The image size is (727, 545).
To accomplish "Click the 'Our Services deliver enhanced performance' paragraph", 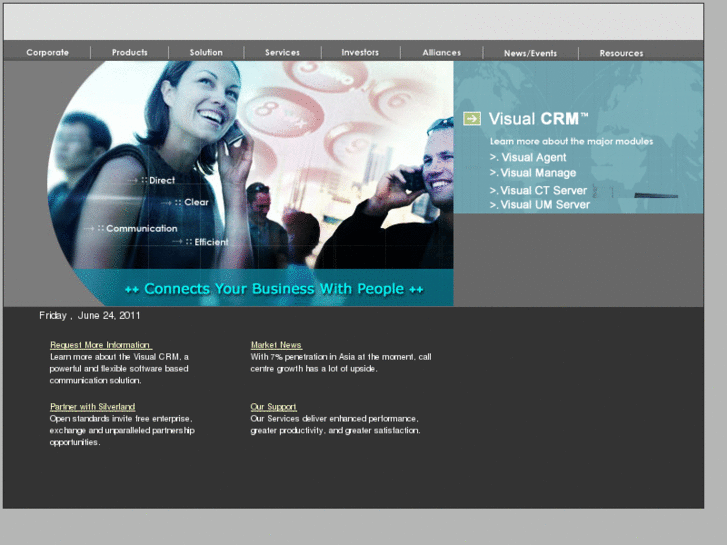I will (335, 424).
